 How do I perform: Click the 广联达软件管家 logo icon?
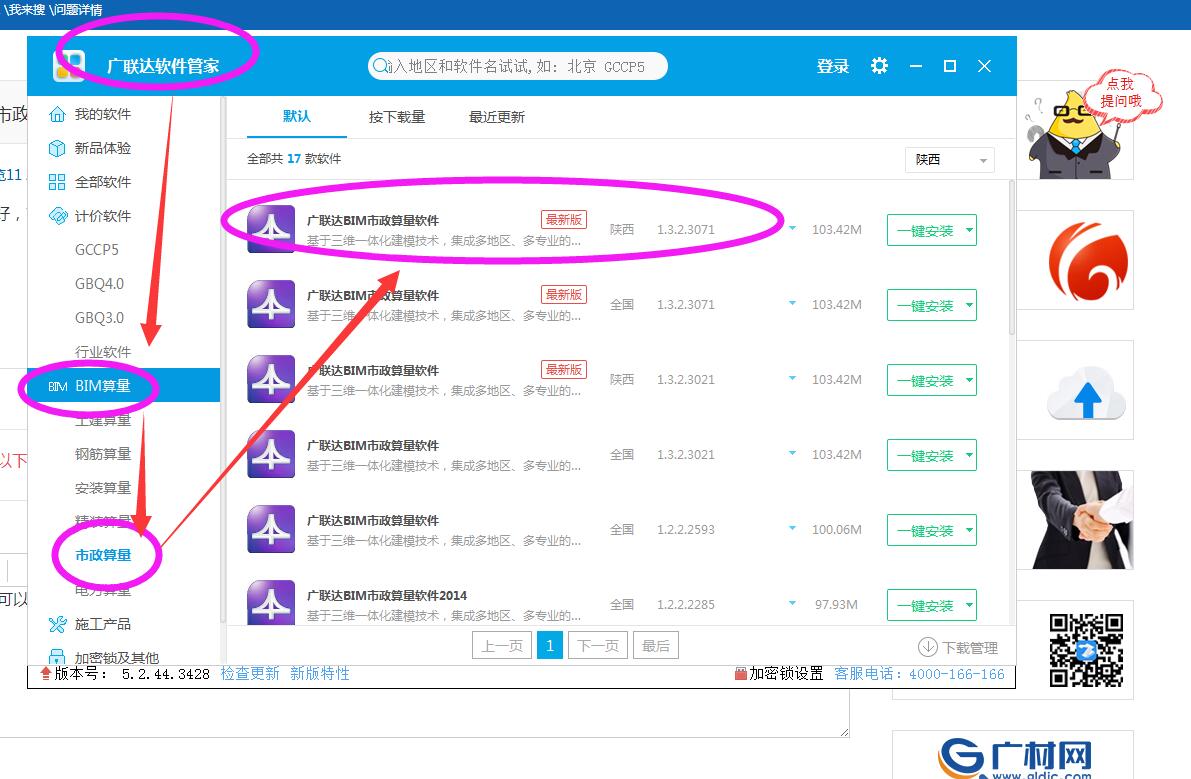(69, 66)
